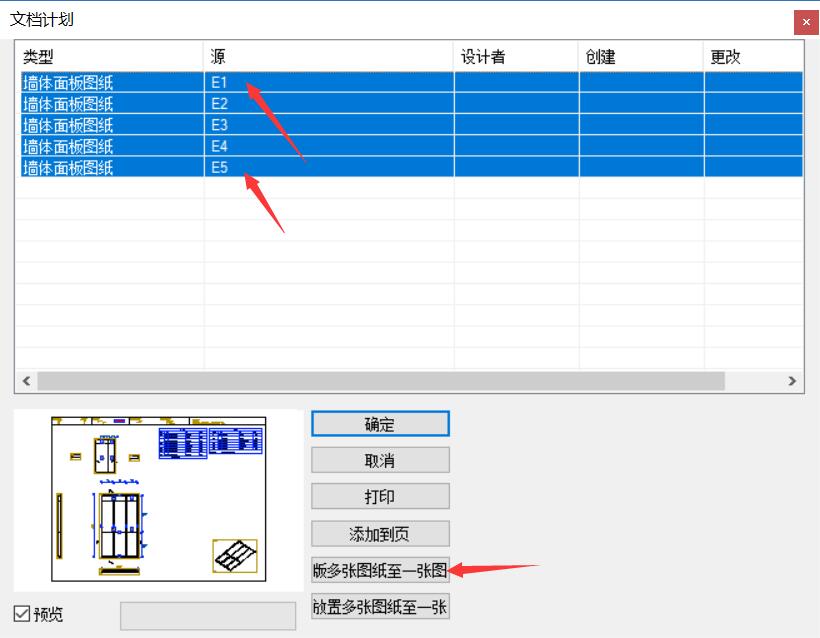Screen dimensions: 820x638
Task: Select the row with source E4
Action: point(412,146)
